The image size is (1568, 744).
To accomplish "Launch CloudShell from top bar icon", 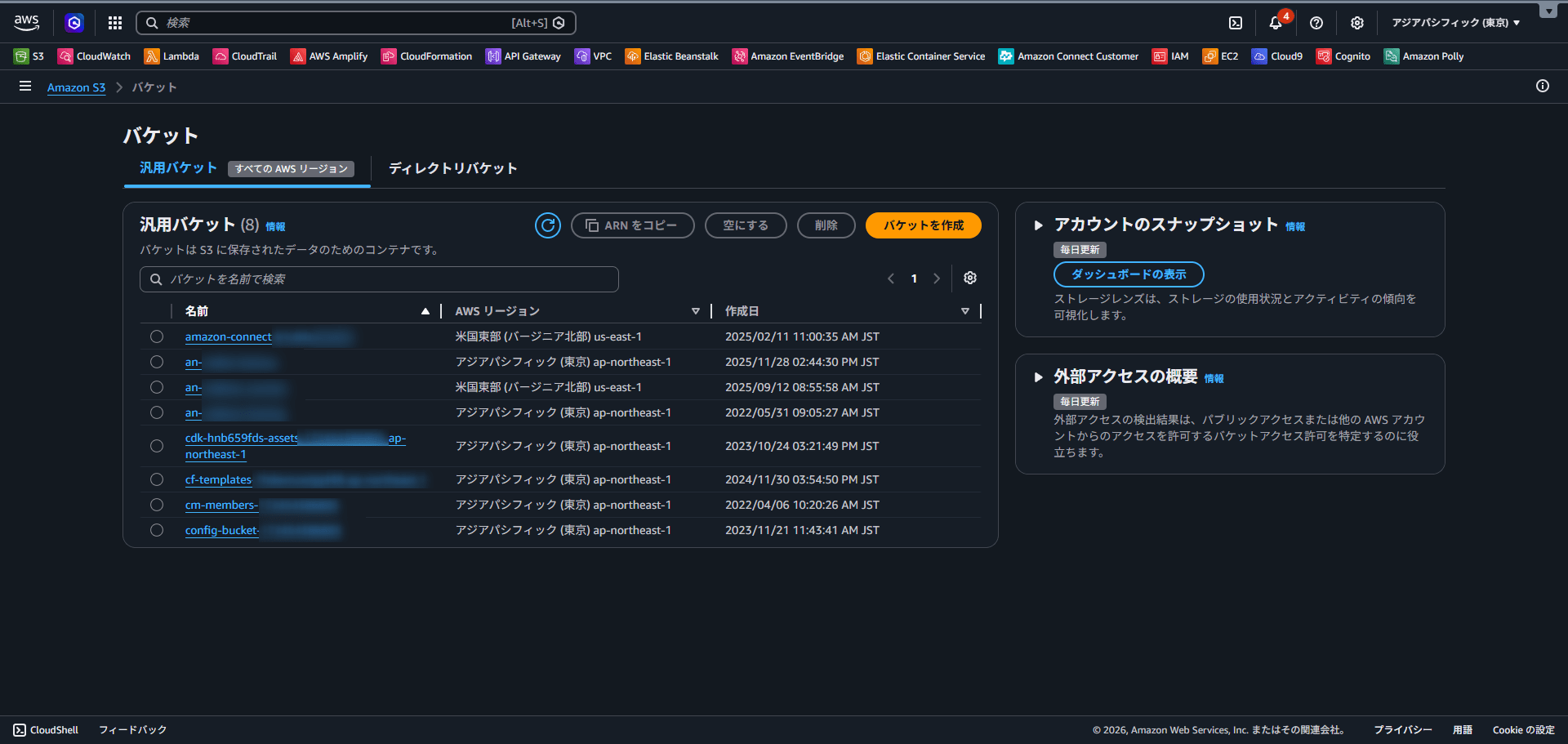I will 1236,23.
